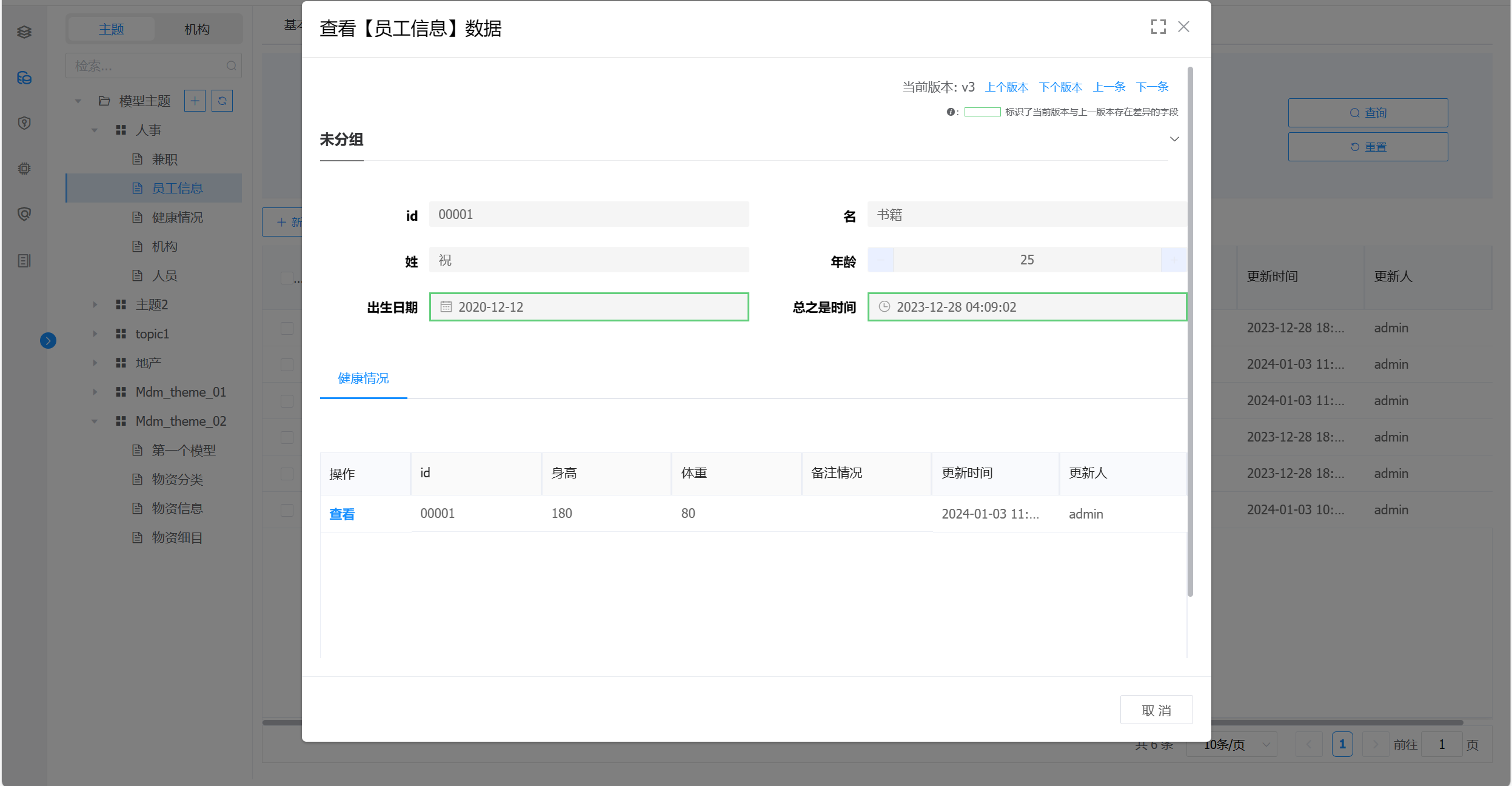The width and height of the screenshot is (1512, 786).
Task: Open the data management icon in sidebar
Action: point(24,78)
